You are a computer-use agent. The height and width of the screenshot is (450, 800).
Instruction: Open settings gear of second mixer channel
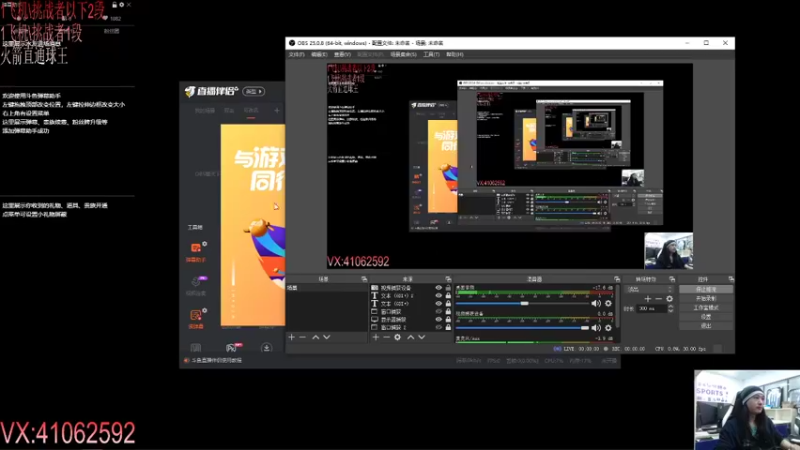pos(608,328)
